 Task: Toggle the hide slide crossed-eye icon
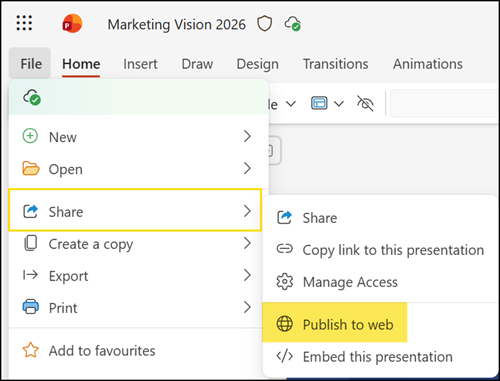pyautogui.click(x=365, y=103)
